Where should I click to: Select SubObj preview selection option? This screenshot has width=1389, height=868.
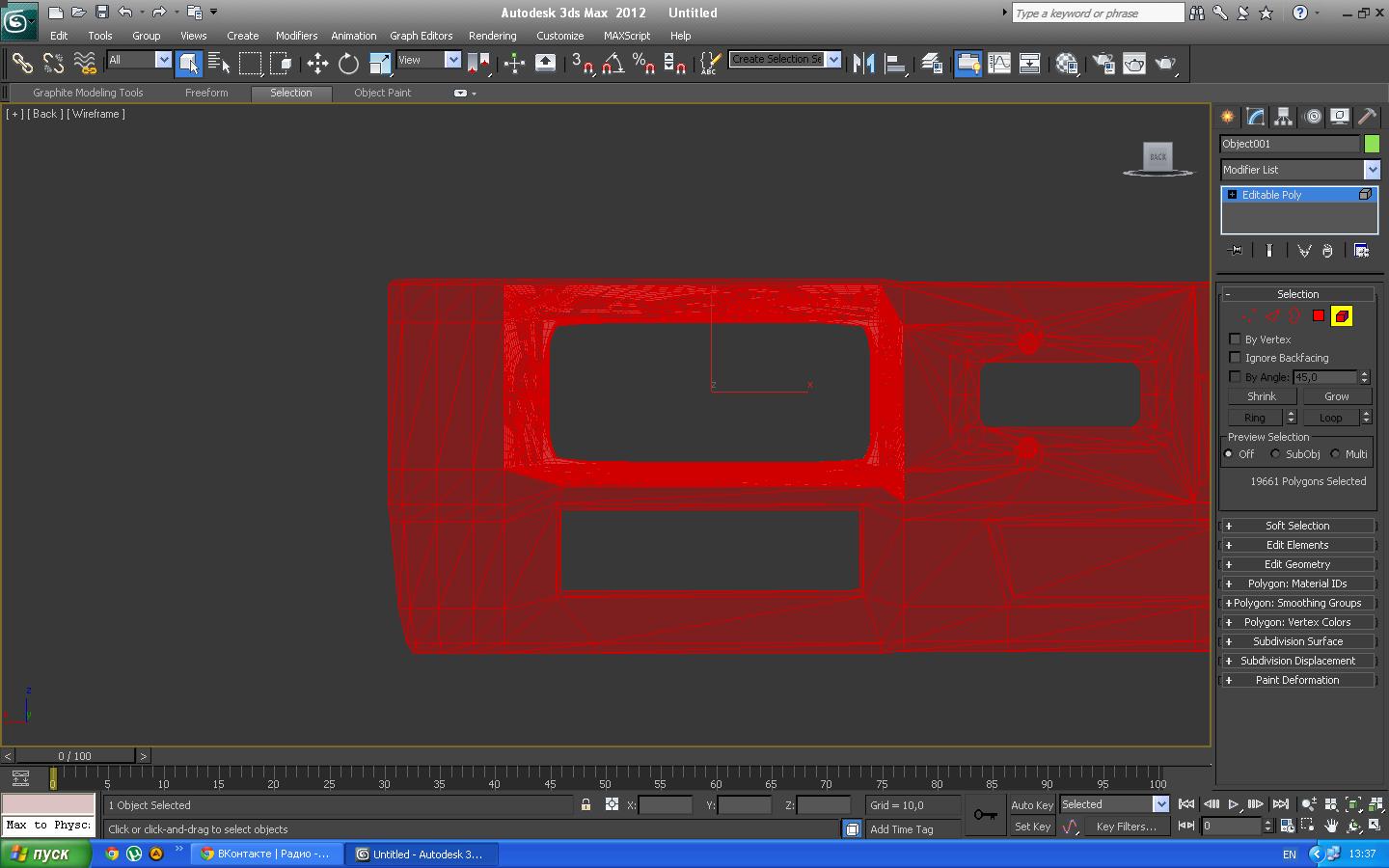1275,454
